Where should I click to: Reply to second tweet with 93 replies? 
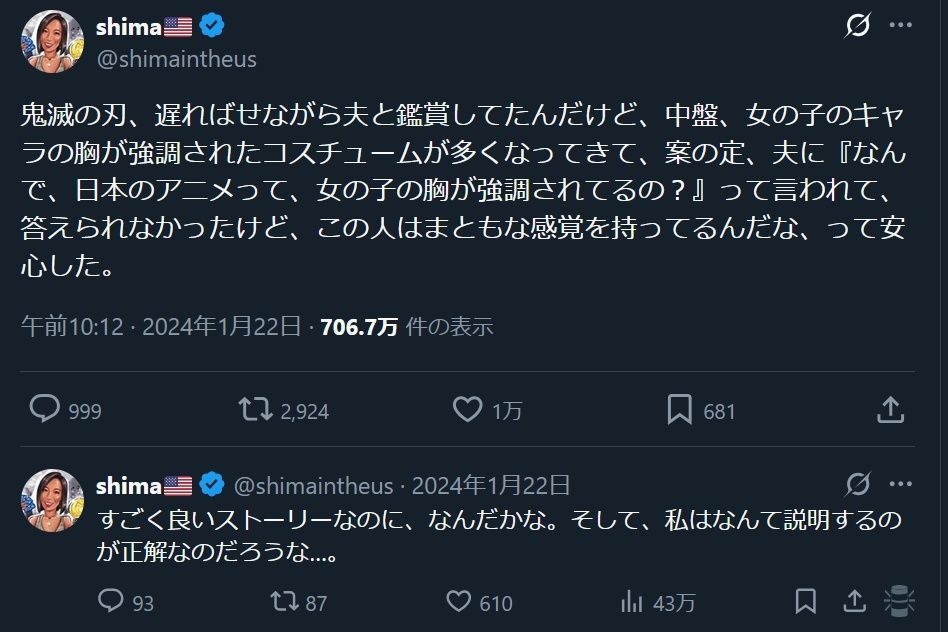tap(111, 602)
